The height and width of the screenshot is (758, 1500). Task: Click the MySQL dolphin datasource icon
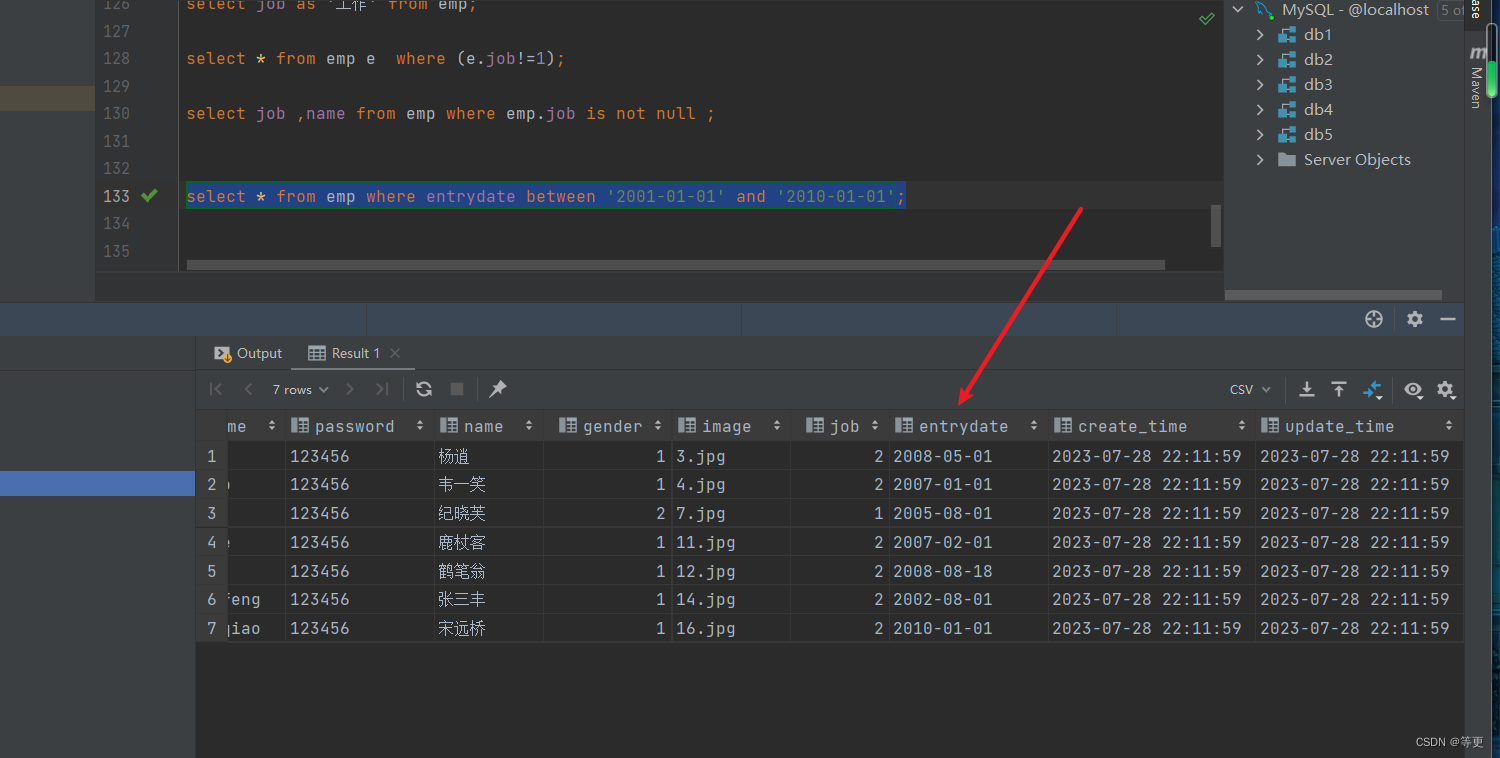(x=1265, y=9)
